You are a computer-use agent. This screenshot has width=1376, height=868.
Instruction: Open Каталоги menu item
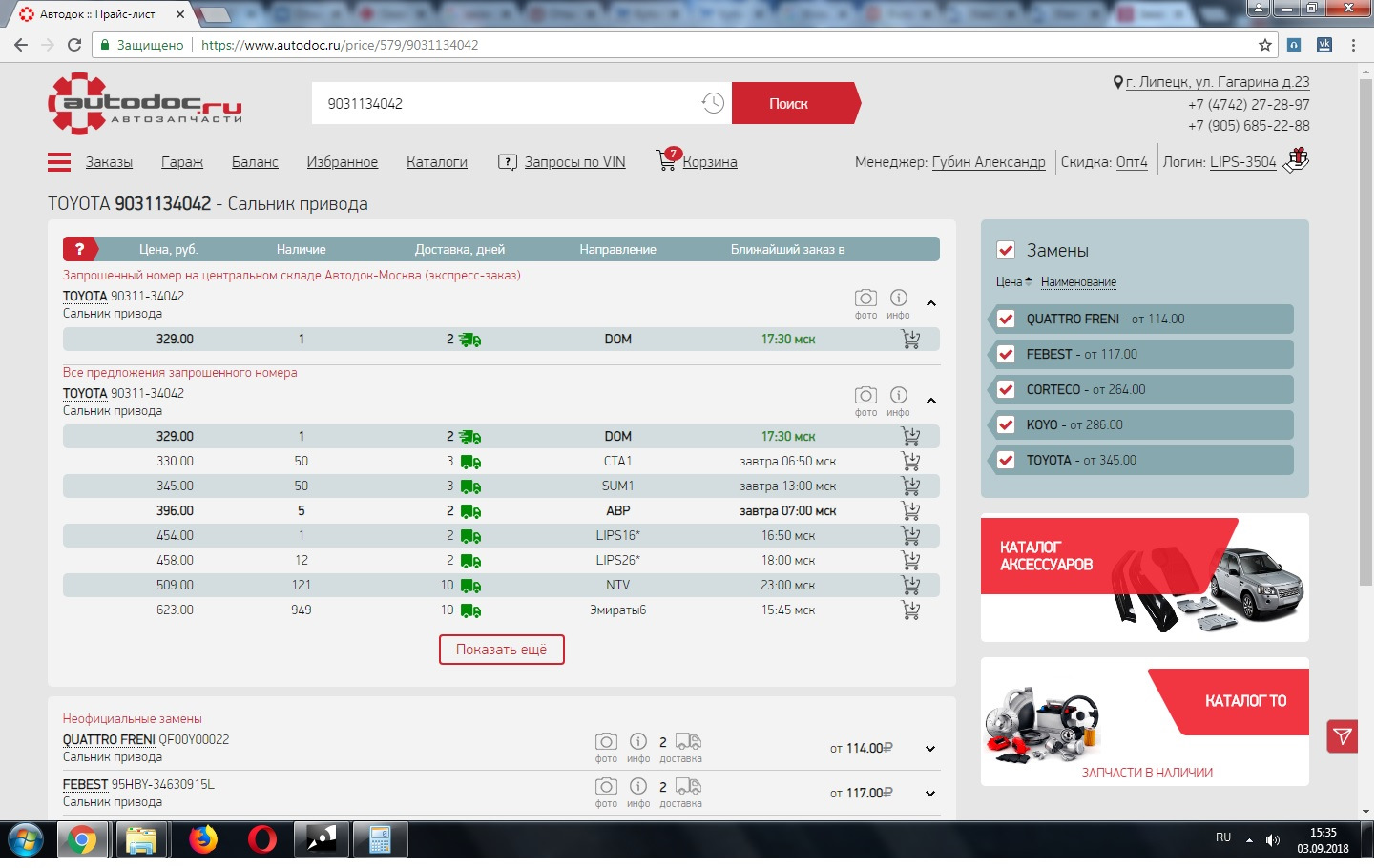[x=437, y=162]
